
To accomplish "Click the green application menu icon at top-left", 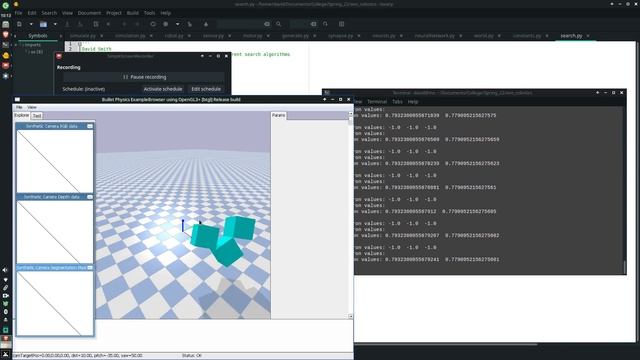I will point(6,5).
